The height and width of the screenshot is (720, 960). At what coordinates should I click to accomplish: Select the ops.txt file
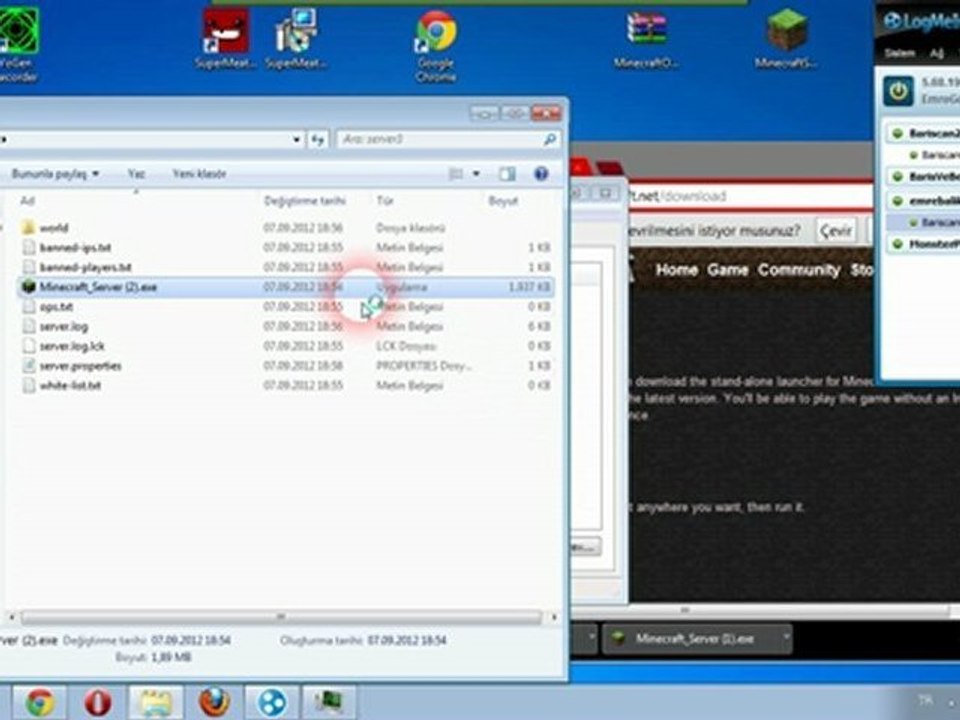tap(285, 307)
